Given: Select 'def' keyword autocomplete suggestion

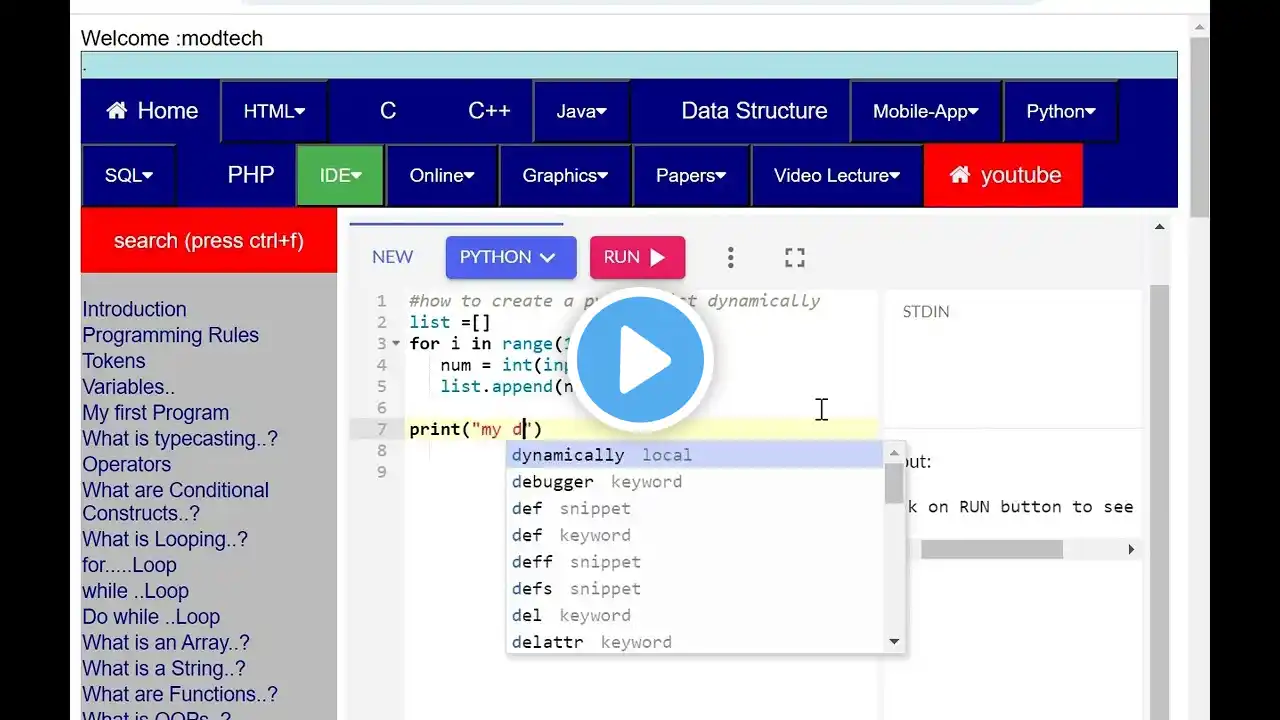Looking at the screenshot, I should (x=695, y=536).
